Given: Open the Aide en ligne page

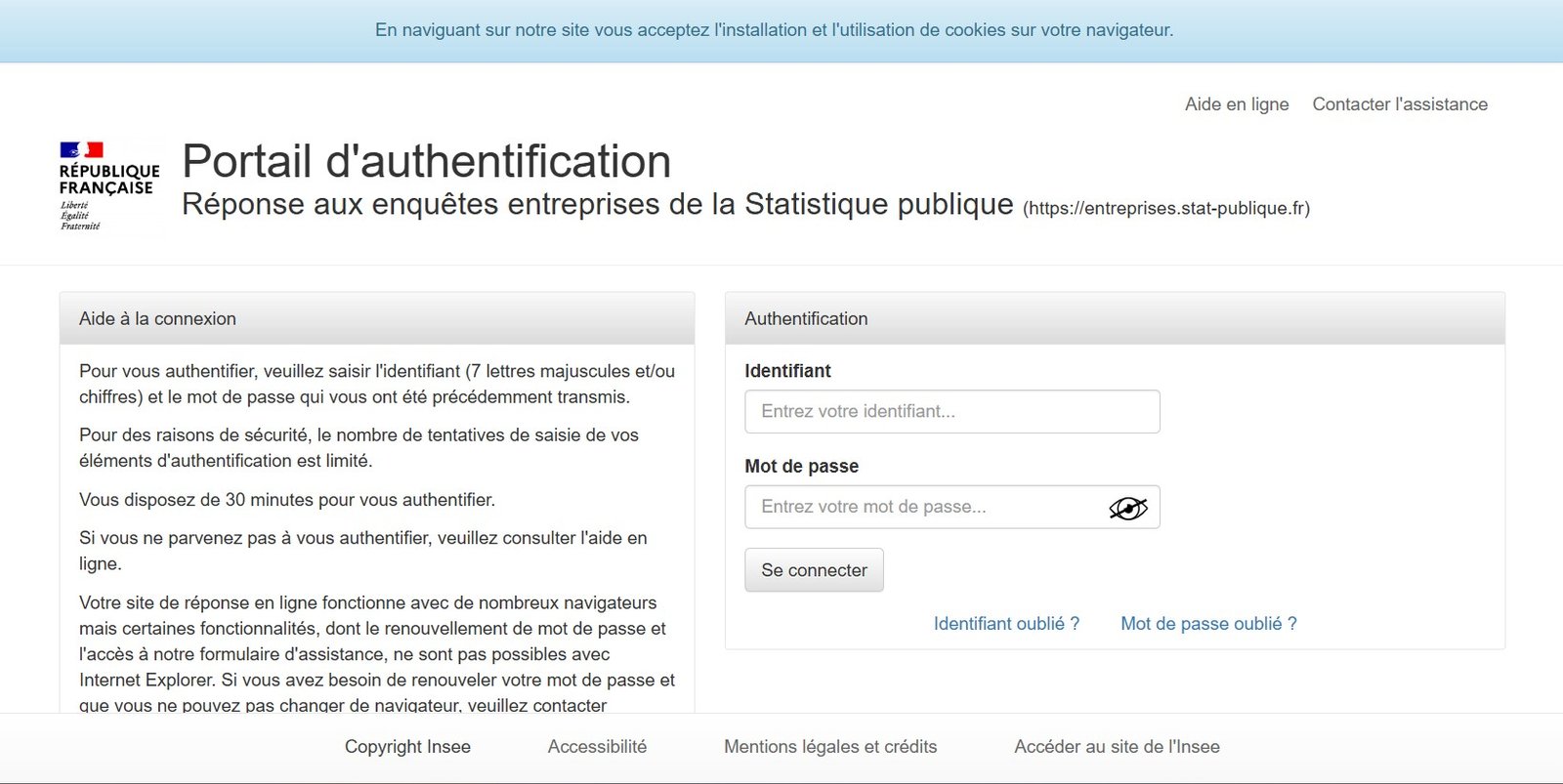Looking at the screenshot, I should [1236, 104].
